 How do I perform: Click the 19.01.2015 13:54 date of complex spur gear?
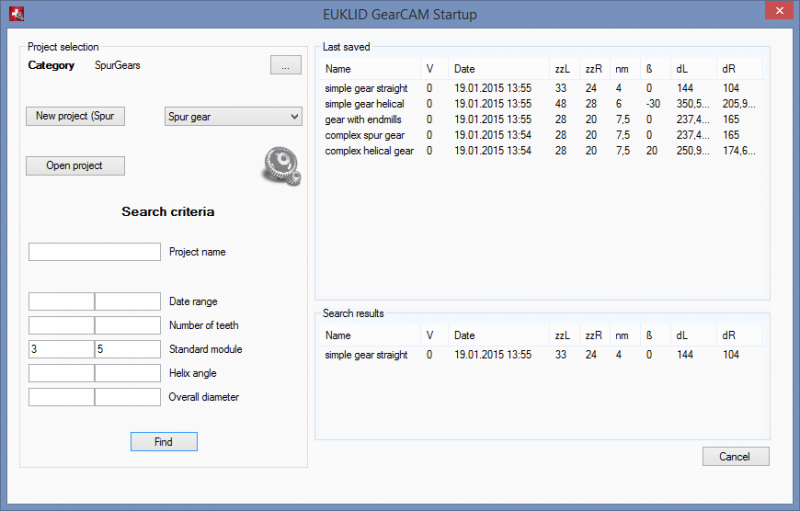pos(493,135)
